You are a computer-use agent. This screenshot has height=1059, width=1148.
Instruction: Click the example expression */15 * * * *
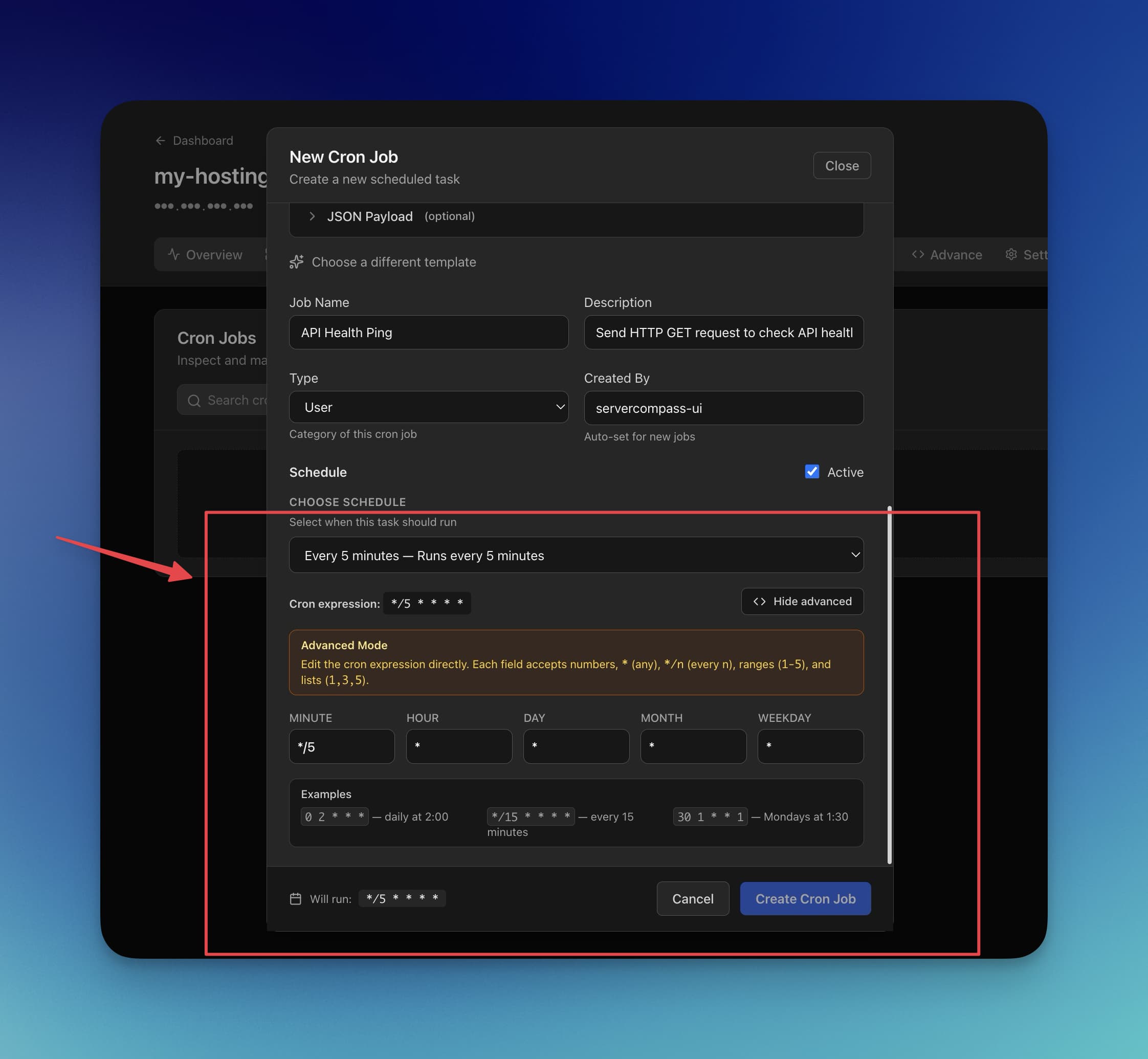(531, 817)
